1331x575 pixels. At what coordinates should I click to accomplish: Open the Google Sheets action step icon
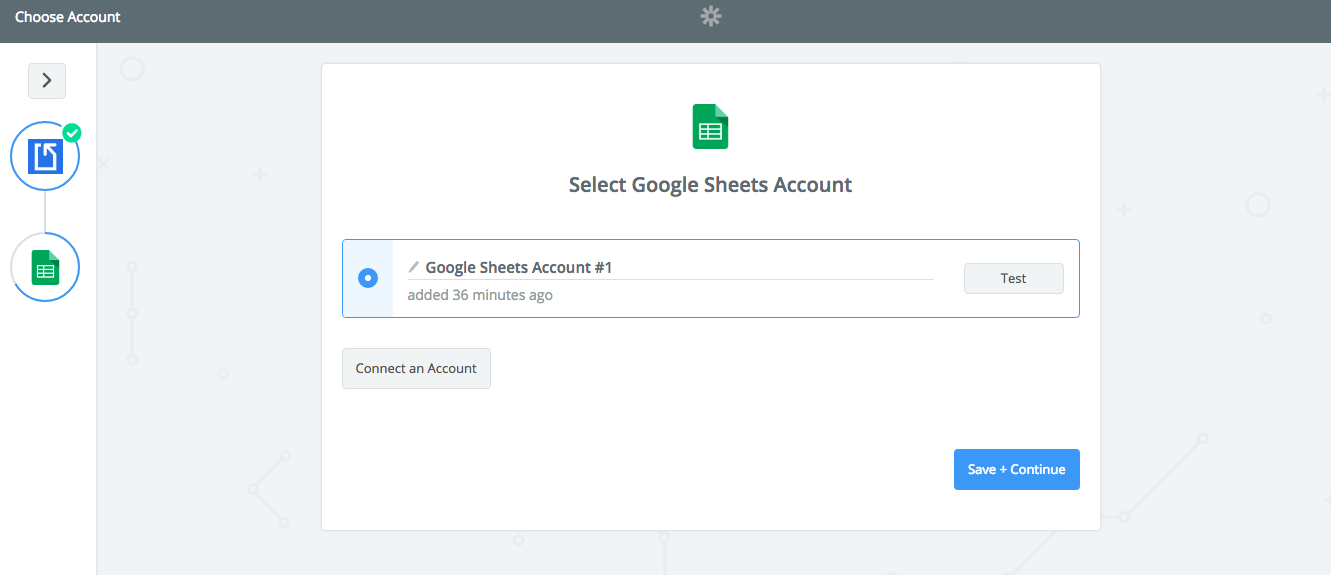pyautogui.click(x=45, y=267)
